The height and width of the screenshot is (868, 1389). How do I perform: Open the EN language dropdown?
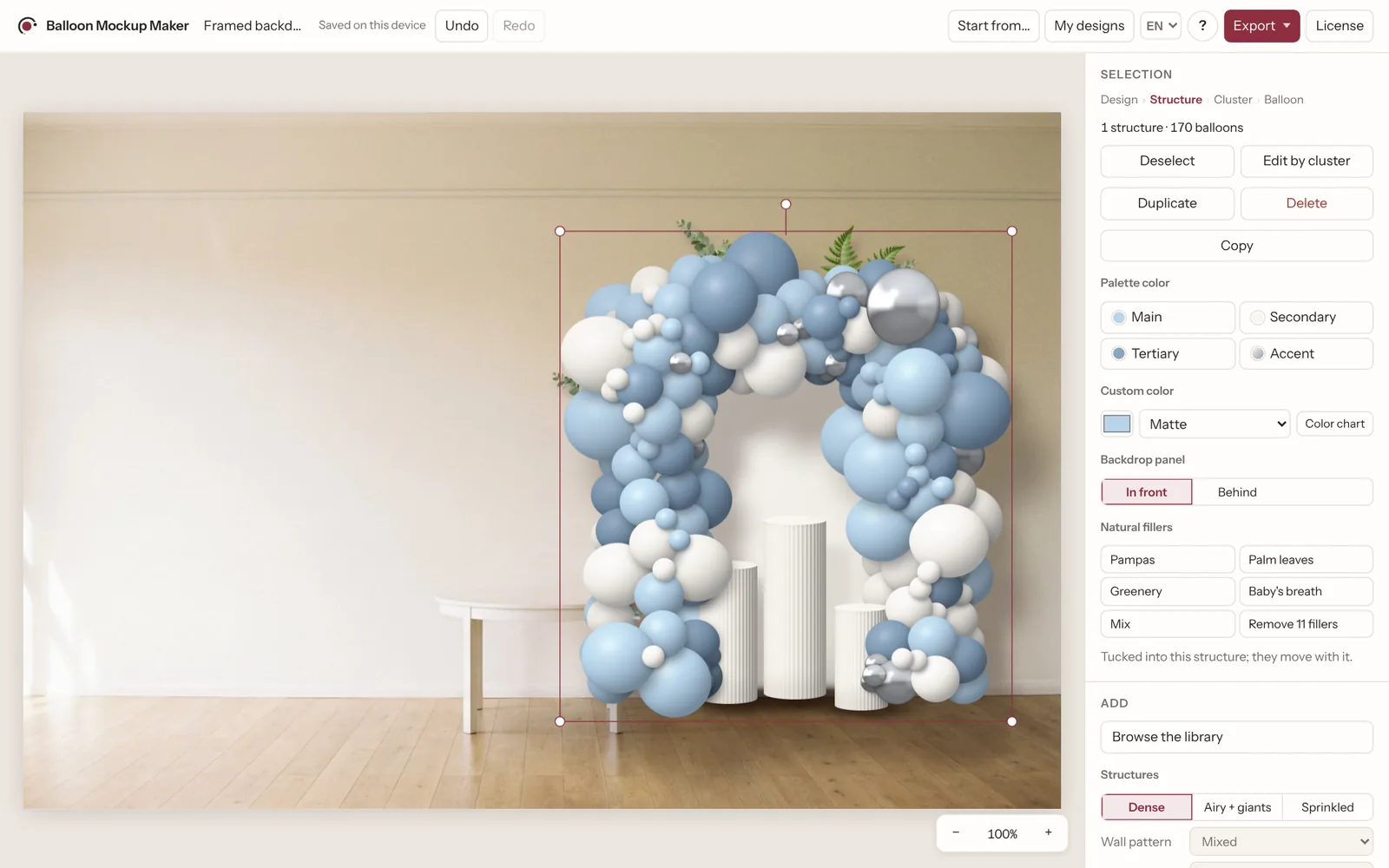pos(1161,26)
